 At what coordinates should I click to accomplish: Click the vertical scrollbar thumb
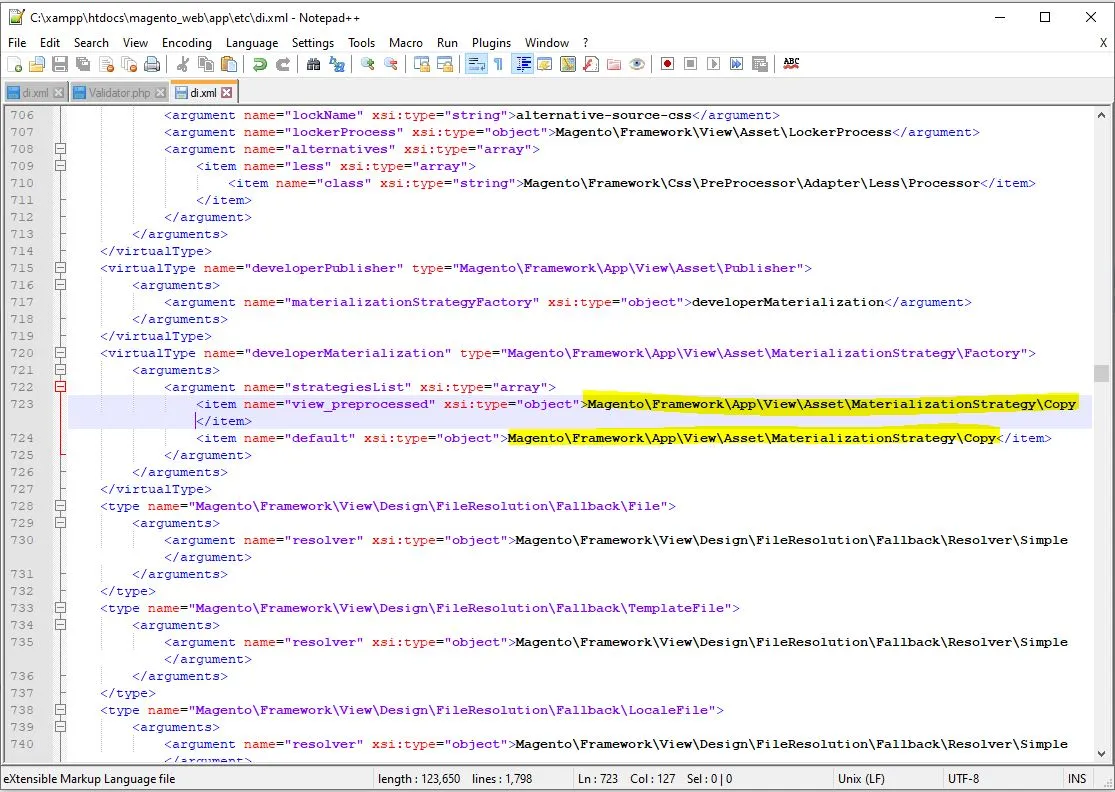coord(1101,373)
